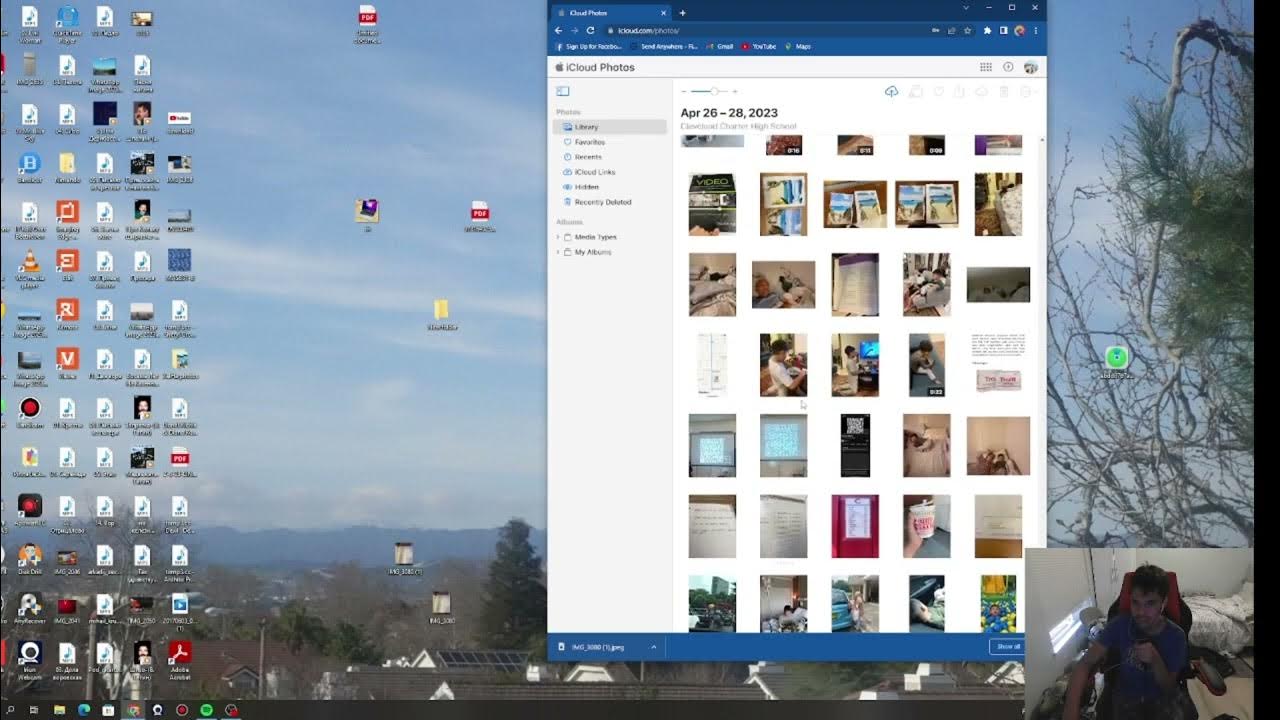The image size is (1280, 720).
Task: Open the Send Anywhere bookmark
Action: click(664, 47)
